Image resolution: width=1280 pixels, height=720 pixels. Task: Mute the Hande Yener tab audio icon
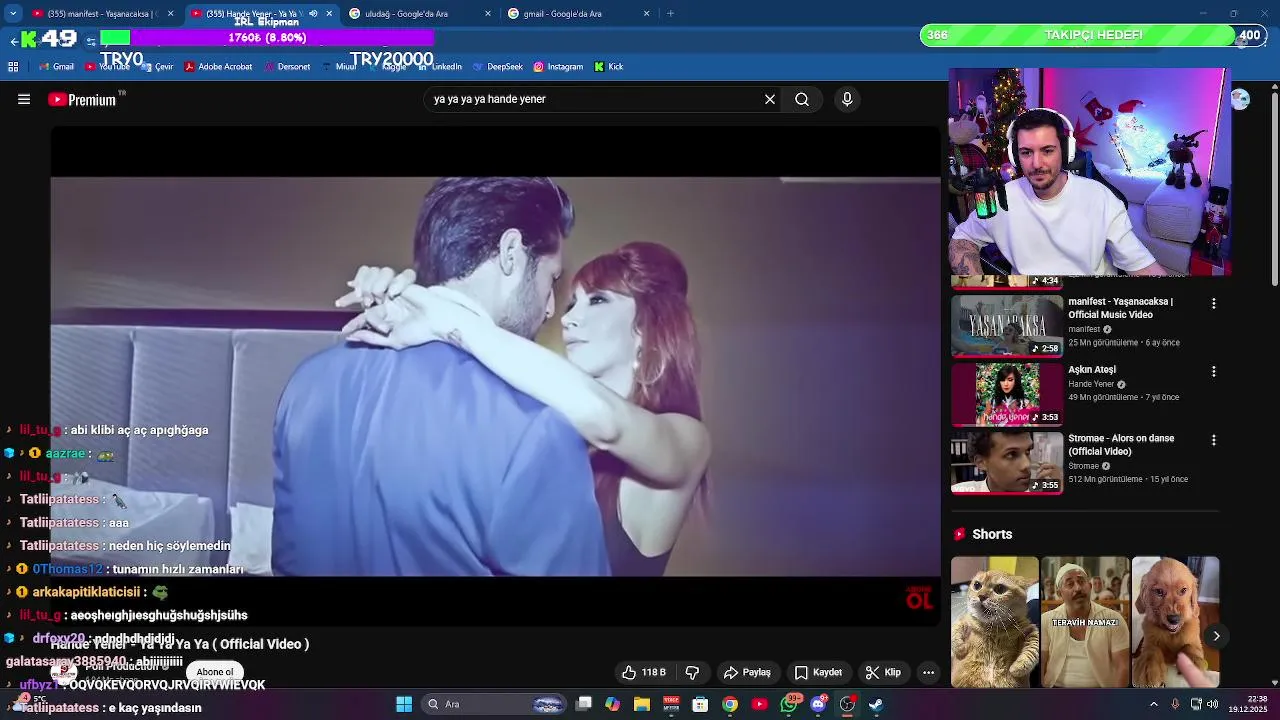(313, 14)
